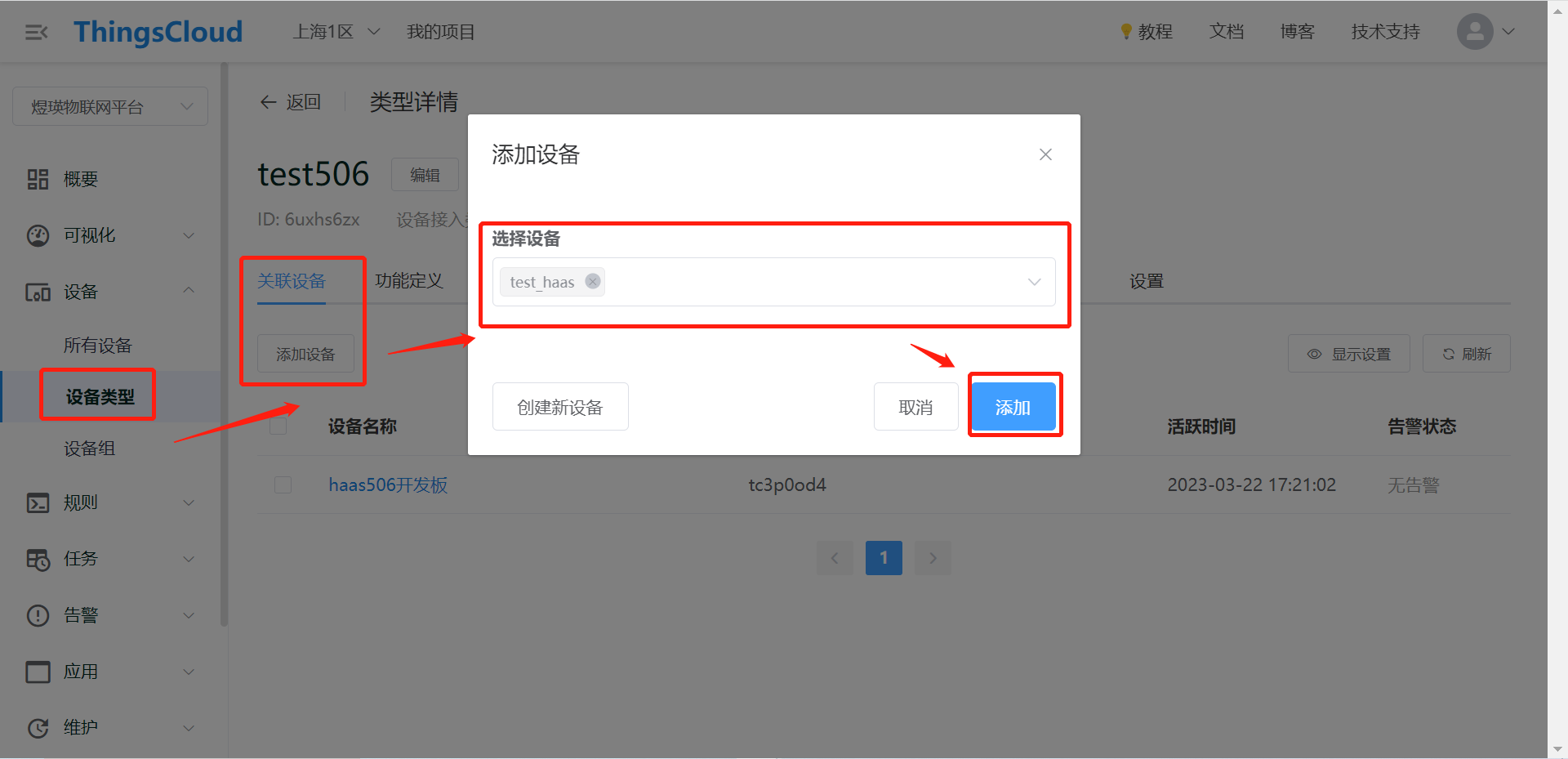Select page 1 in pagination
Screen dimensions: 1568x759
click(x=884, y=558)
